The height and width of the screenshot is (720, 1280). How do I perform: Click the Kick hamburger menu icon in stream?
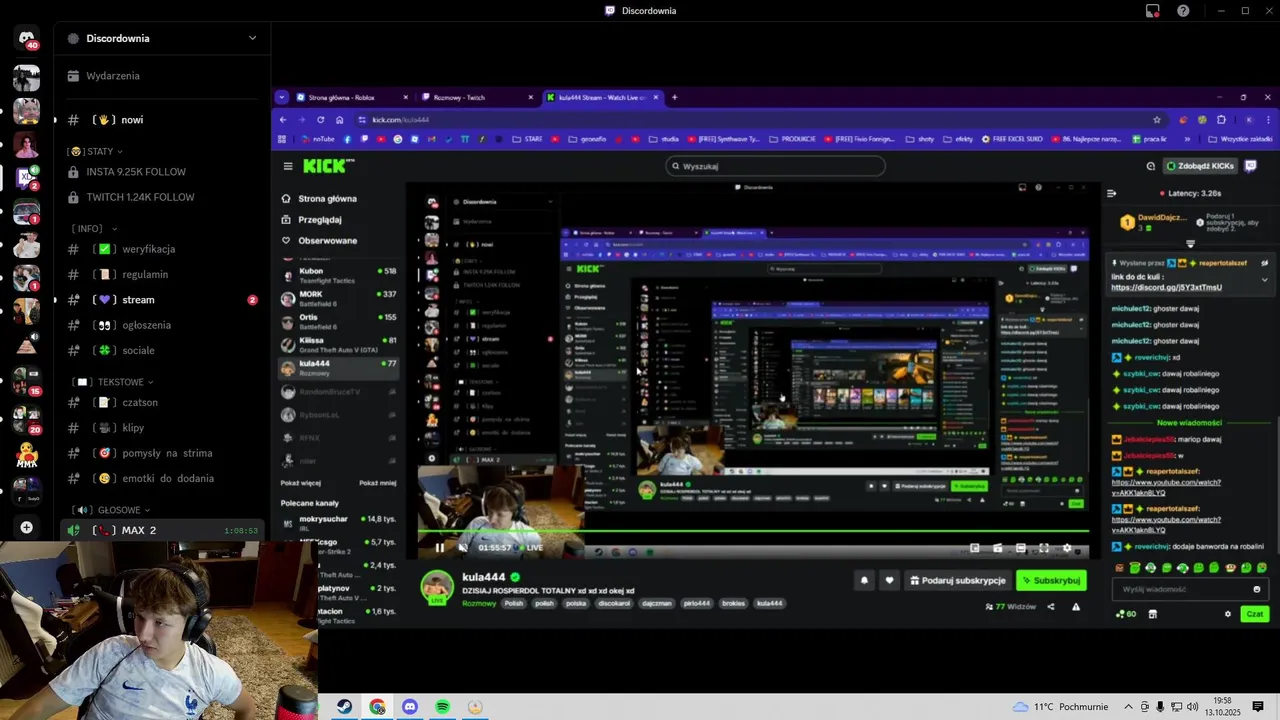pyautogui.click(x=288, y=166)
